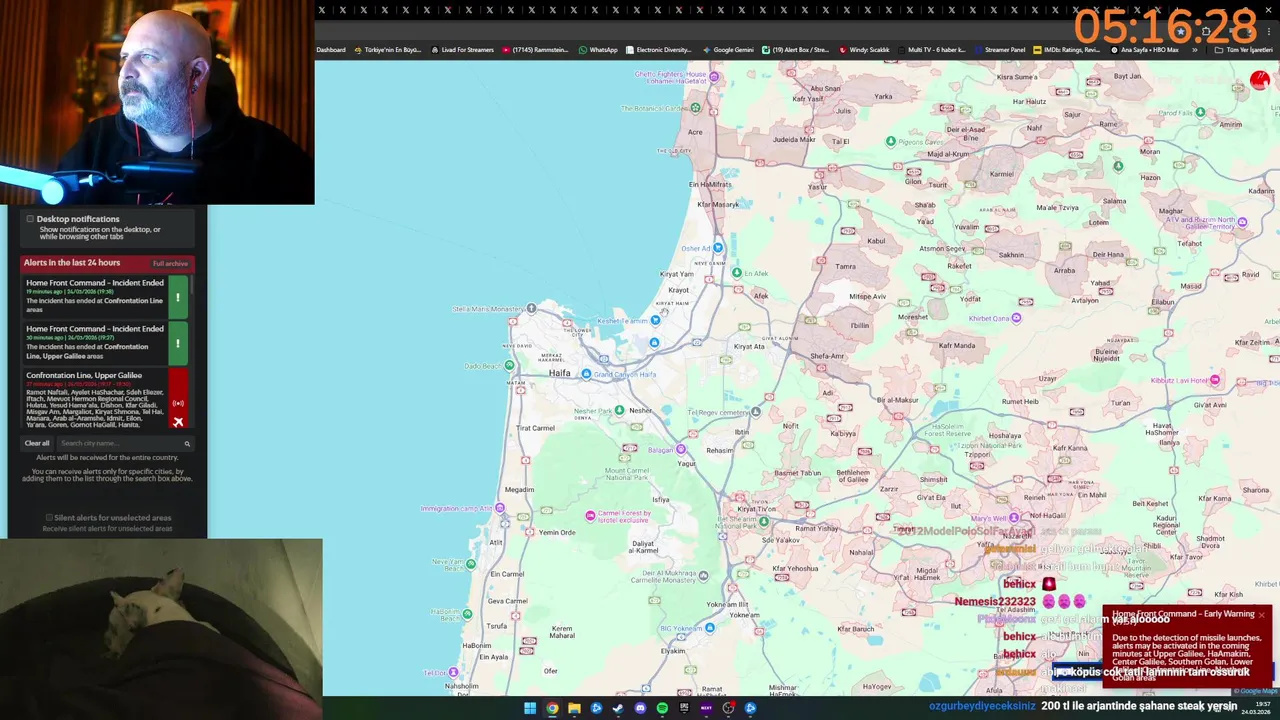Click green exclamation icon of first alert
The image size is (1280, 720).
[178, 297]
